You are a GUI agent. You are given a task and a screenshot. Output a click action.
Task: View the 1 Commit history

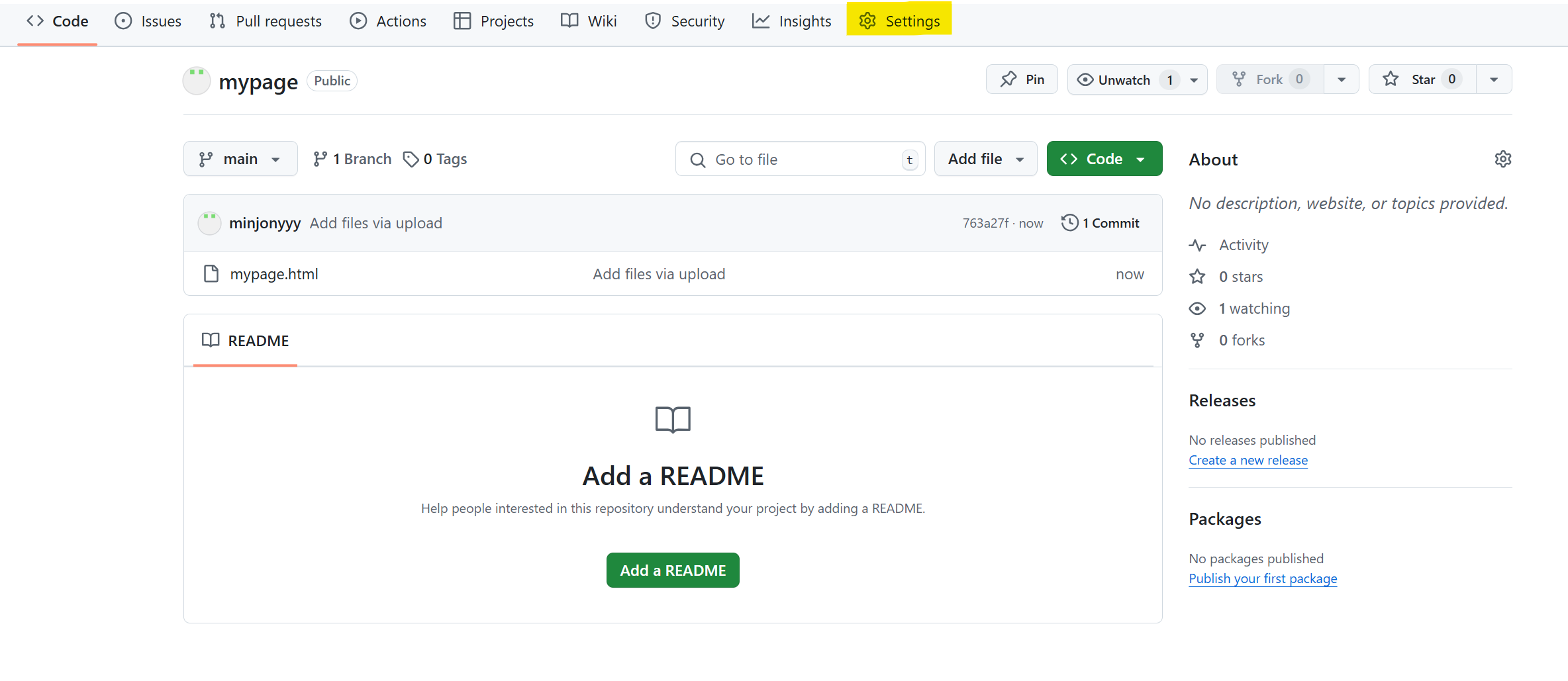(1101, 223)
